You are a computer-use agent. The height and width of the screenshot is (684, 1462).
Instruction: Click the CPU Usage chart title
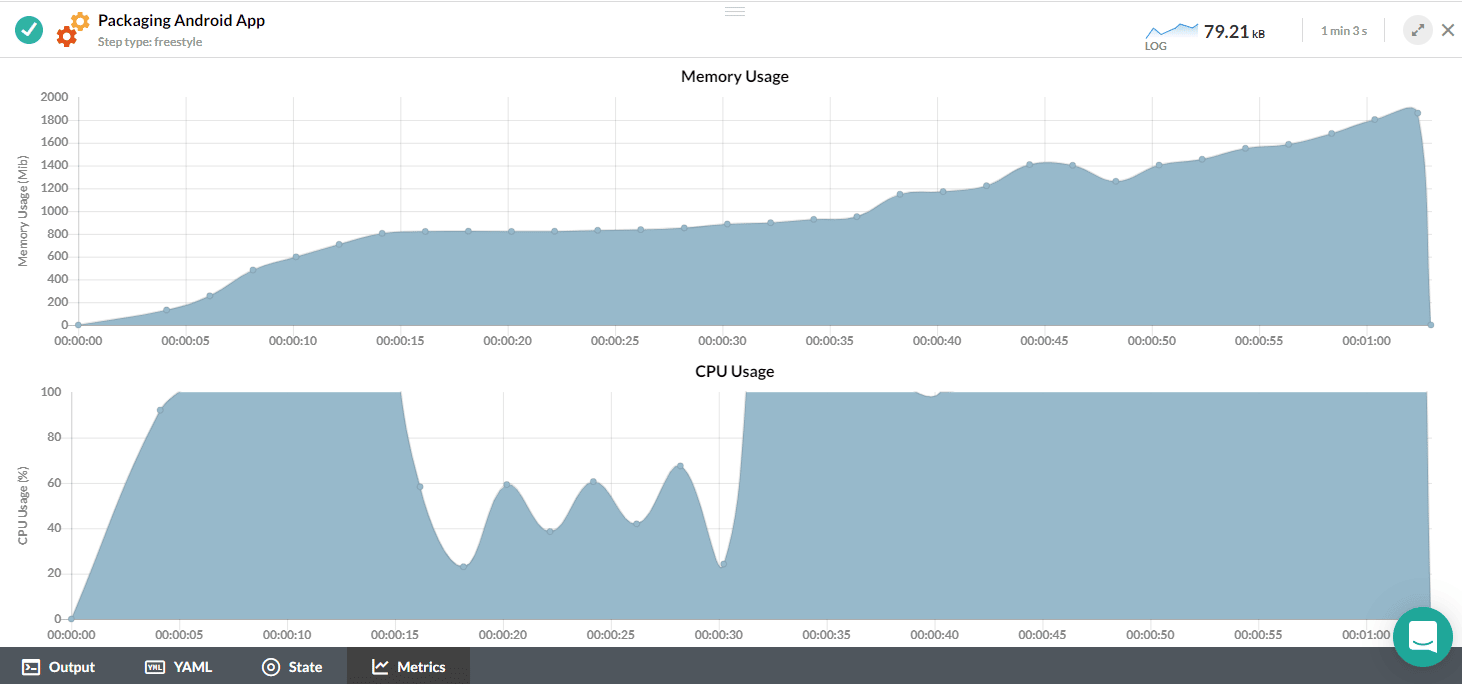pyautogui.click(x=734, y=371)
